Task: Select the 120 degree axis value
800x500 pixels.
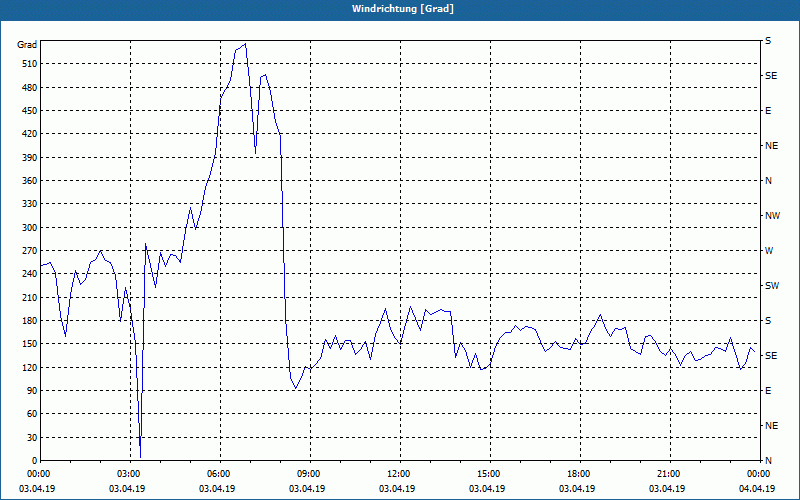Action: (x=30, y=367)
